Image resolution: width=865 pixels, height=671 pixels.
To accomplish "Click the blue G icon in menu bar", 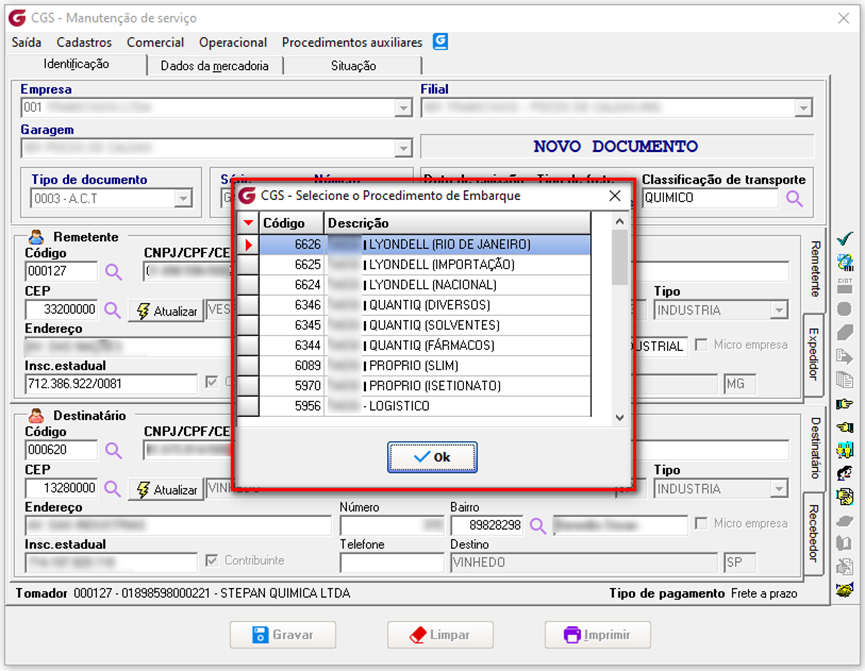I will (x=440, y=41).
